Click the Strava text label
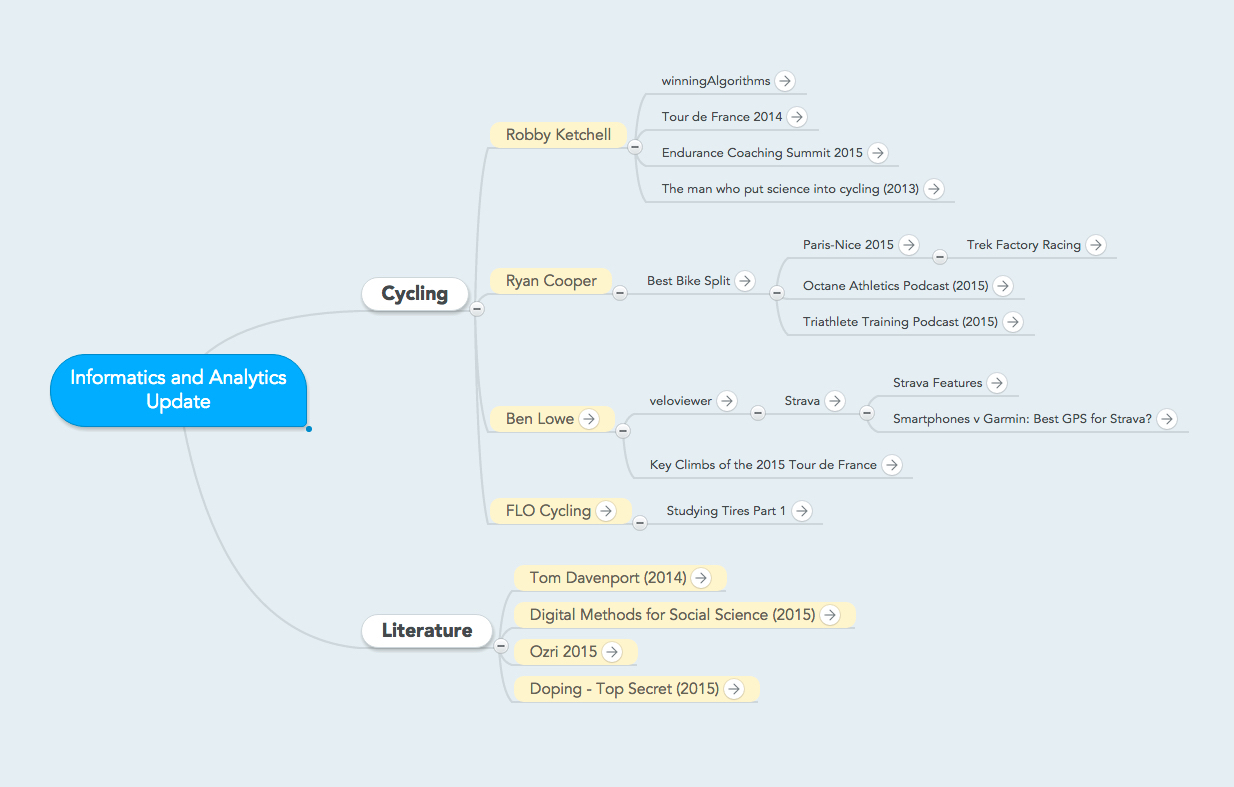This screenshot has width=1234, height=787. (x=802, y=401)
